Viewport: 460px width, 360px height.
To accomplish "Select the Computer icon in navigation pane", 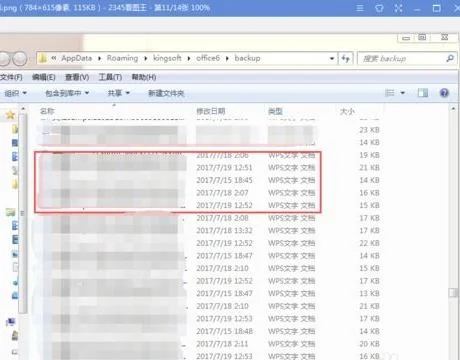I will (x=11, y=322).
